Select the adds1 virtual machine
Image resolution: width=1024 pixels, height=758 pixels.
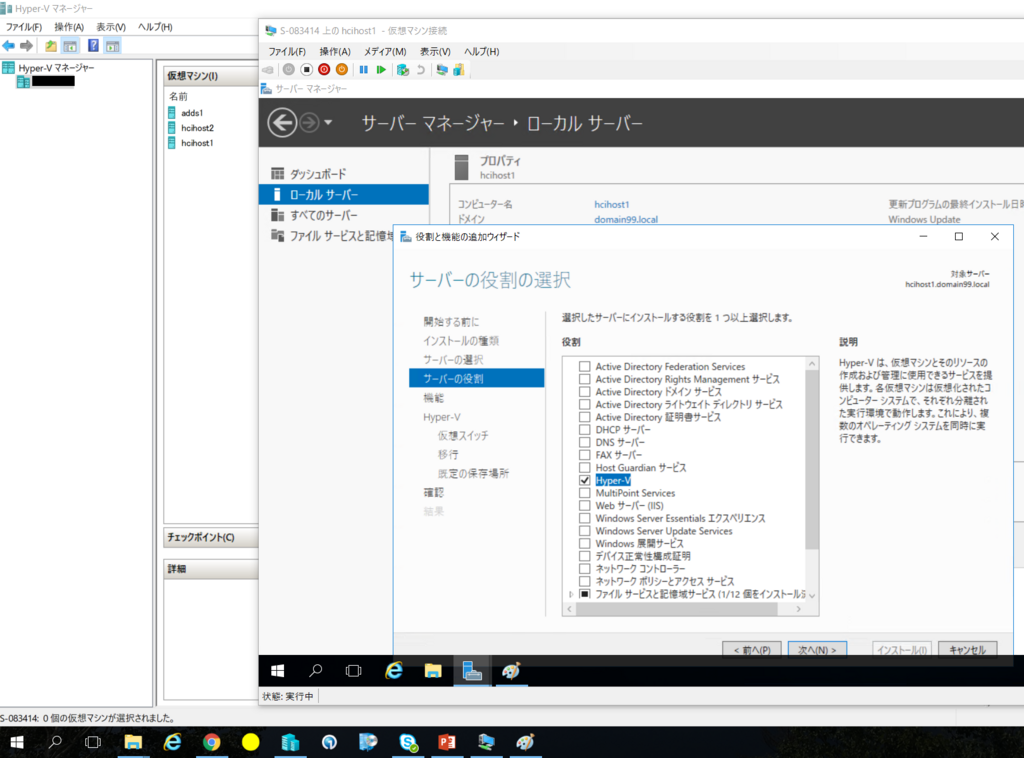192,113
